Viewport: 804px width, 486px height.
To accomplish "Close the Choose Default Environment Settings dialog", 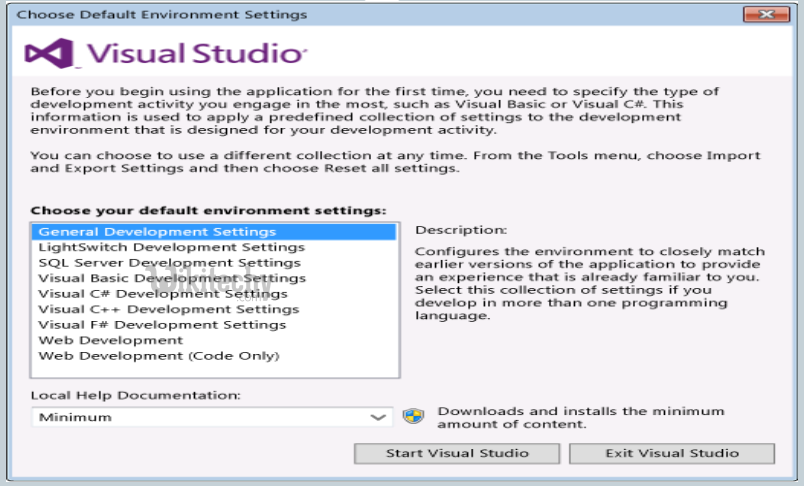I will point(767,14).
